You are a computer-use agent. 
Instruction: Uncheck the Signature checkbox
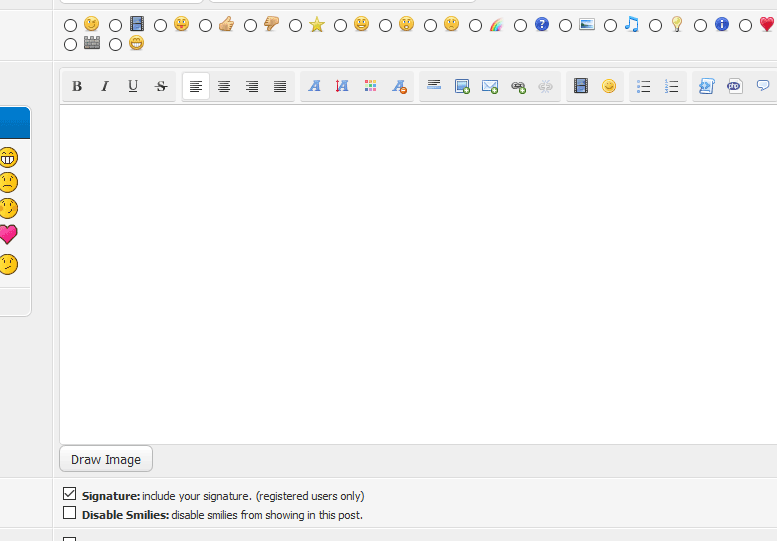69,494
